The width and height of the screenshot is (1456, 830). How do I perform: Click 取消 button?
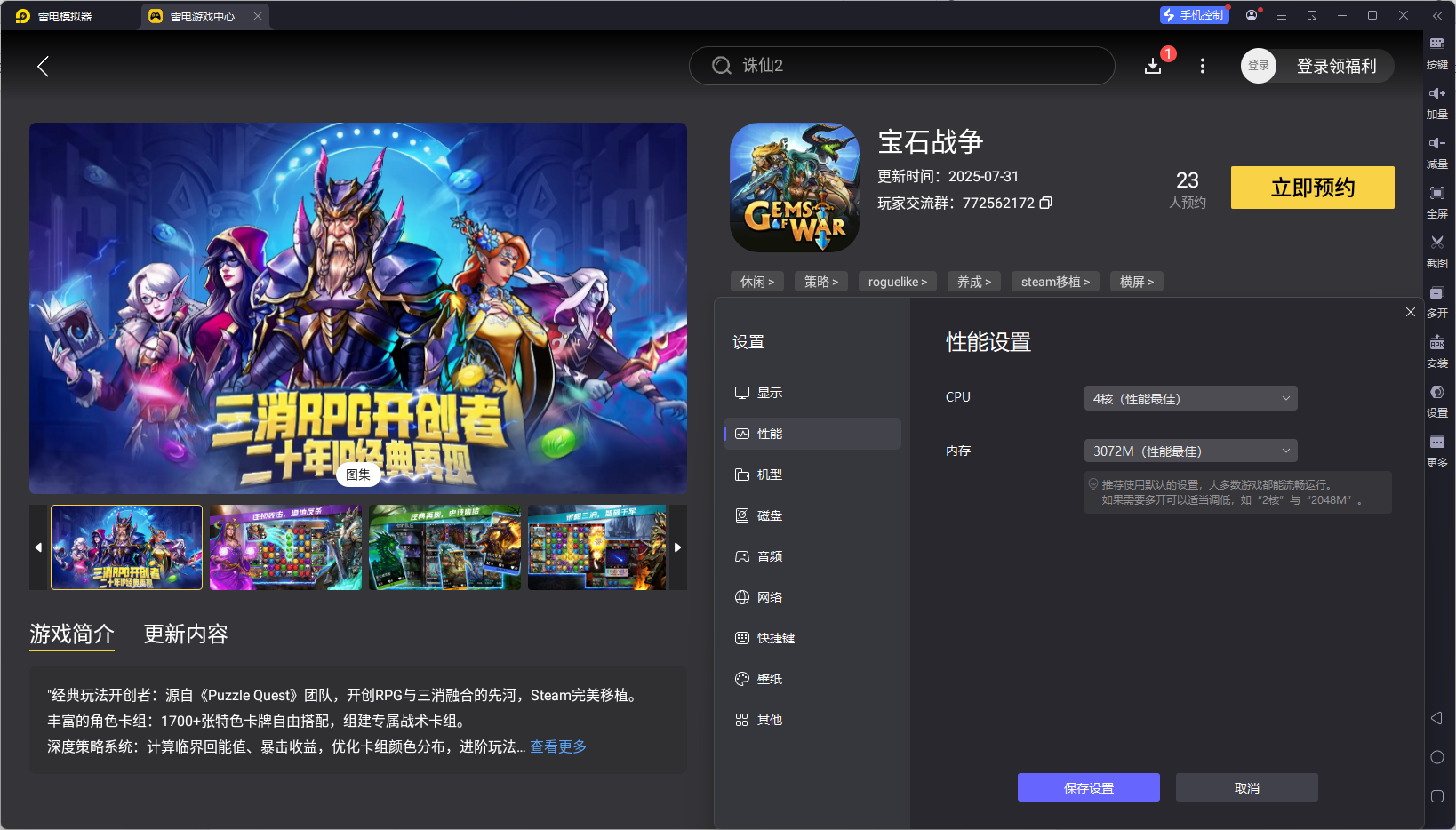[x=1246, y=787]
